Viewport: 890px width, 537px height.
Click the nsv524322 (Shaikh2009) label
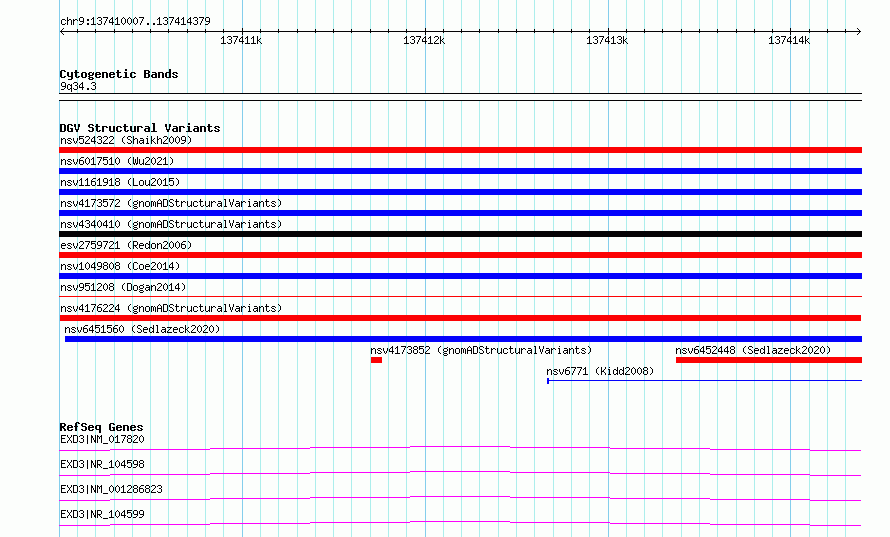point(126,140)
